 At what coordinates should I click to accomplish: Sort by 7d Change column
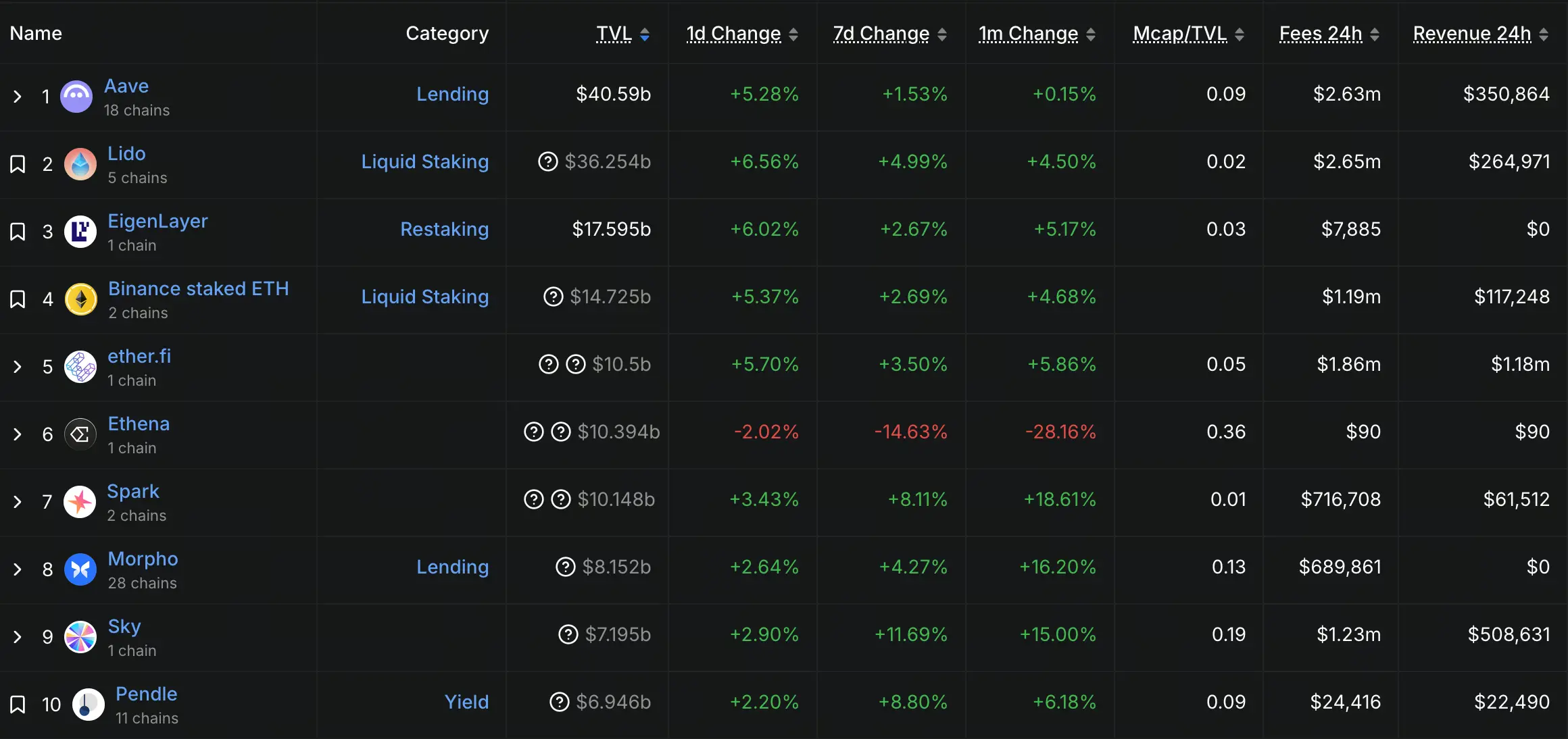[881, 34]
